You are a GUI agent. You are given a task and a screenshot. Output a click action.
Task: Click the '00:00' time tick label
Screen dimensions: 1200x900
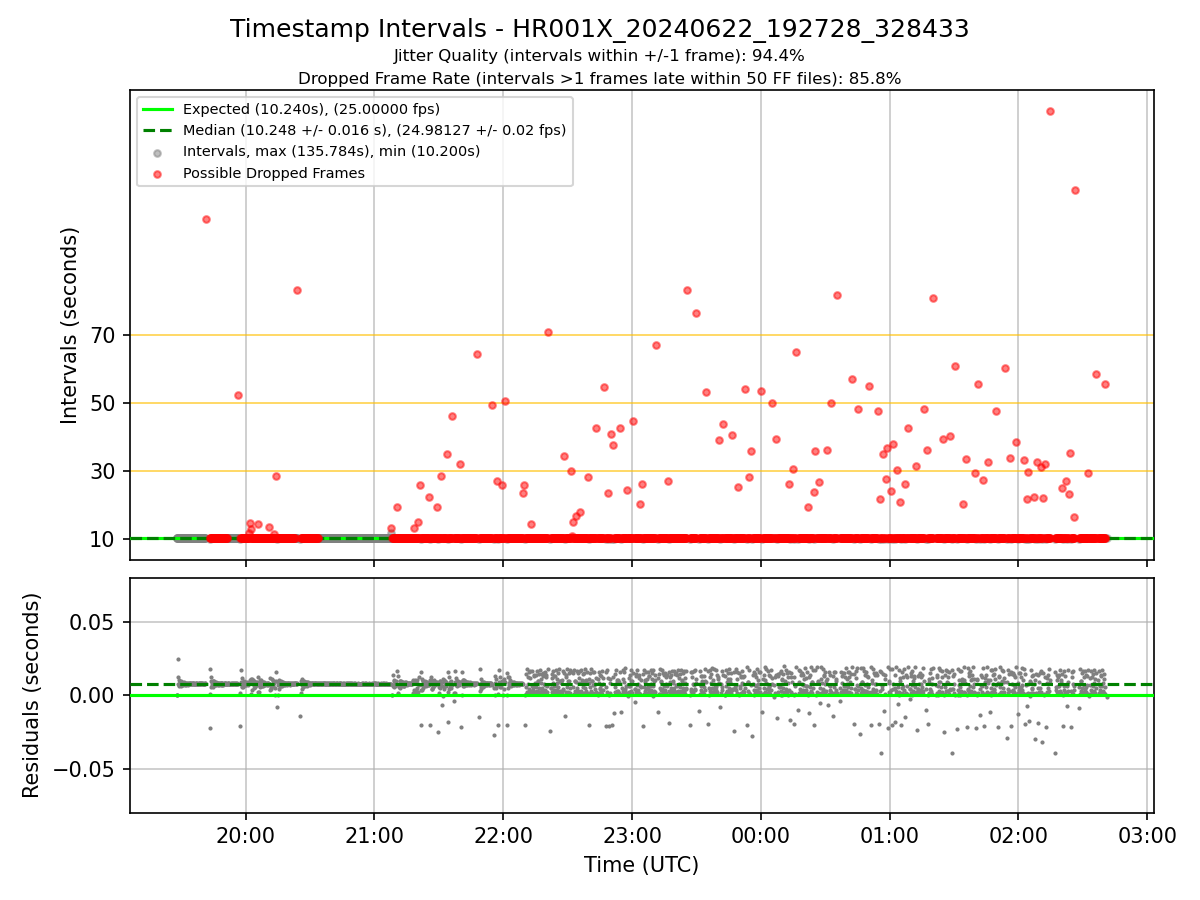761,835
